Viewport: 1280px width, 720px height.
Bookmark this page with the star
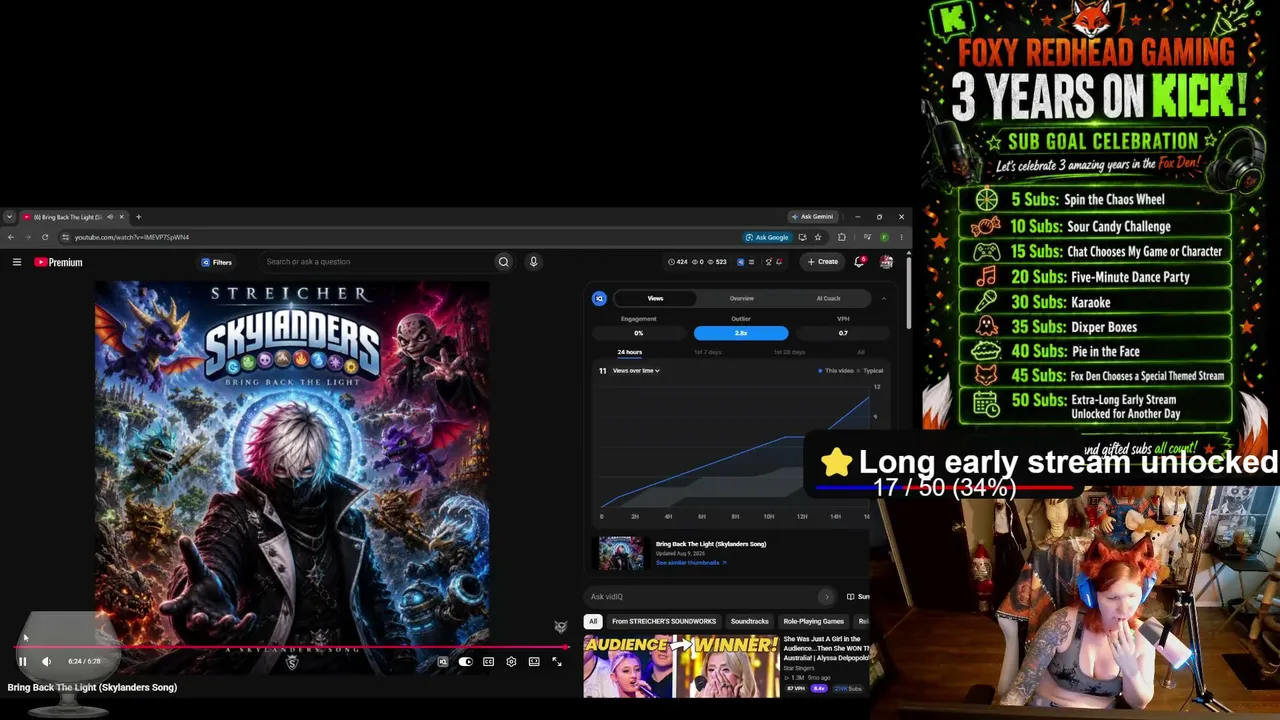click(x=818, y=237)
